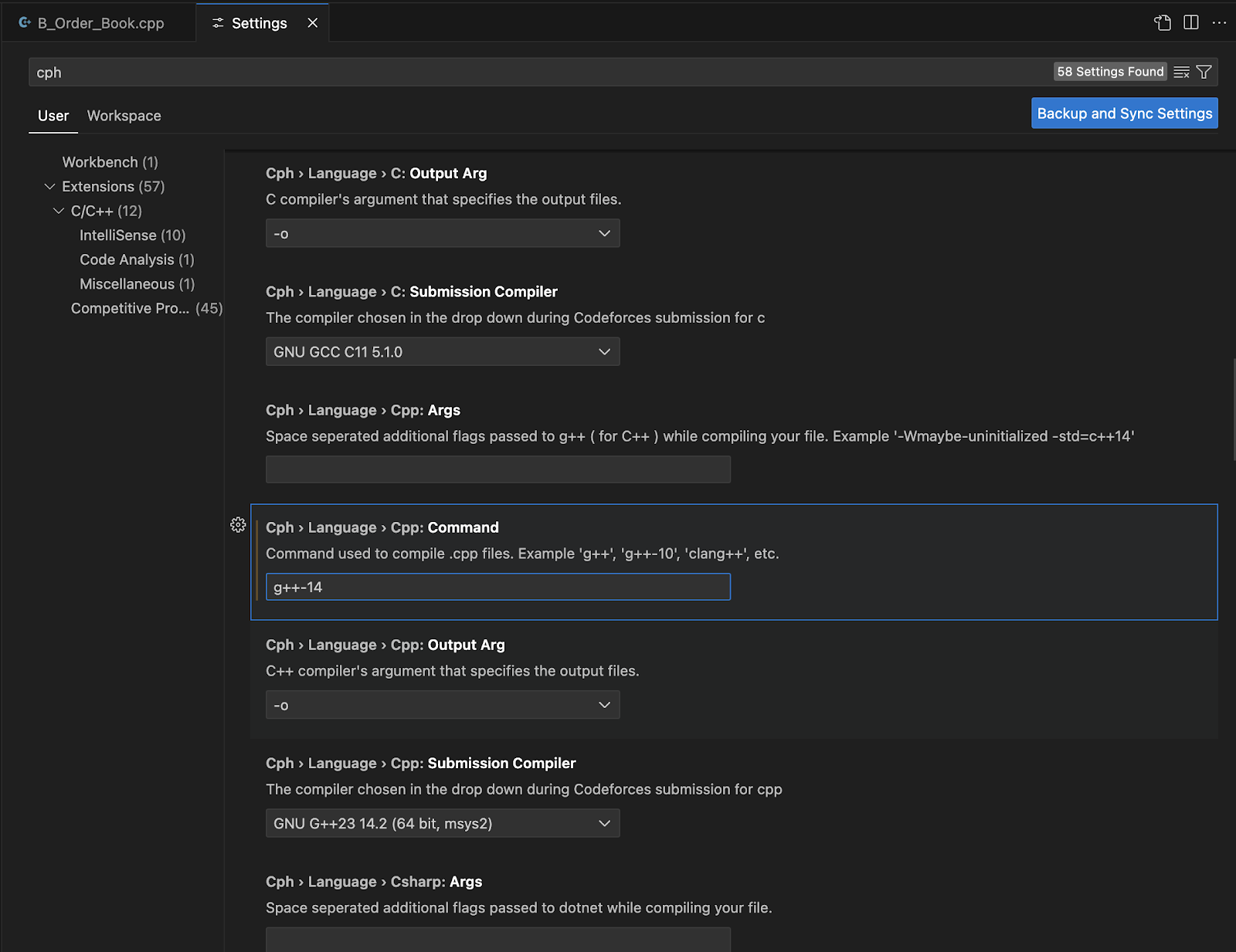
Task: Click Backup and Sync Settings button
Action: point(1125,113)
